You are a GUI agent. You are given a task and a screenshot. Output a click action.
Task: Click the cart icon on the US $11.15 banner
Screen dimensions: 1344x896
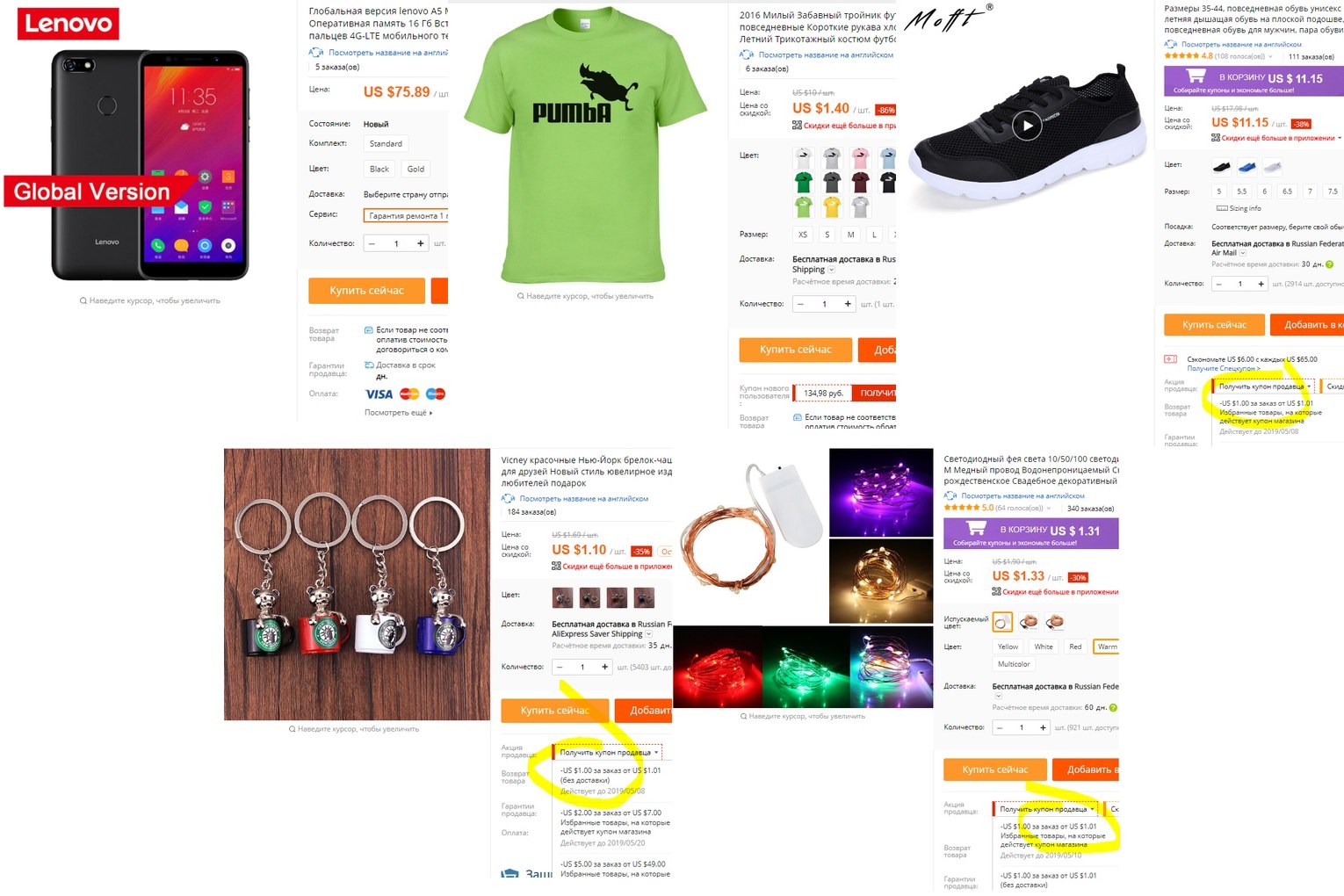1196,76
